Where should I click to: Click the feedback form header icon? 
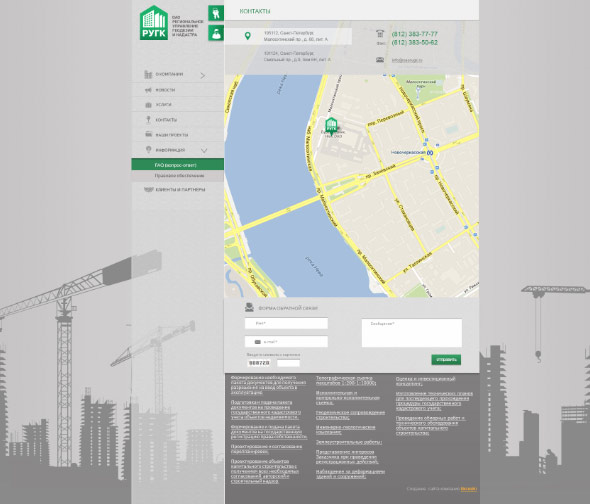point(249,308)
